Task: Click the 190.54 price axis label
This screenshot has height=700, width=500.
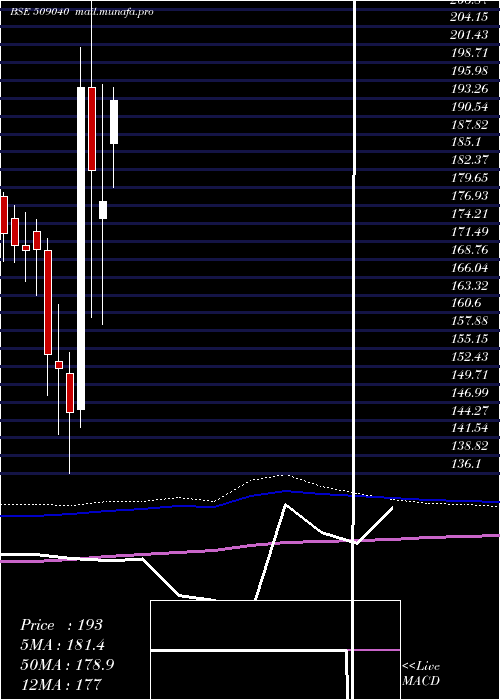Action: [x=469, y=106]
